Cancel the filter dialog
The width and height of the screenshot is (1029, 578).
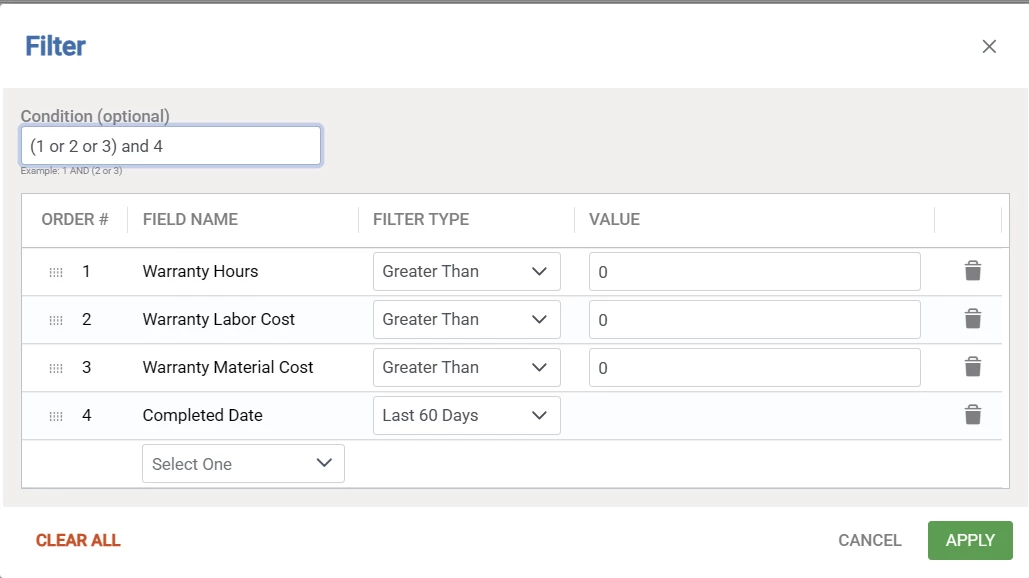click(870, 540)
